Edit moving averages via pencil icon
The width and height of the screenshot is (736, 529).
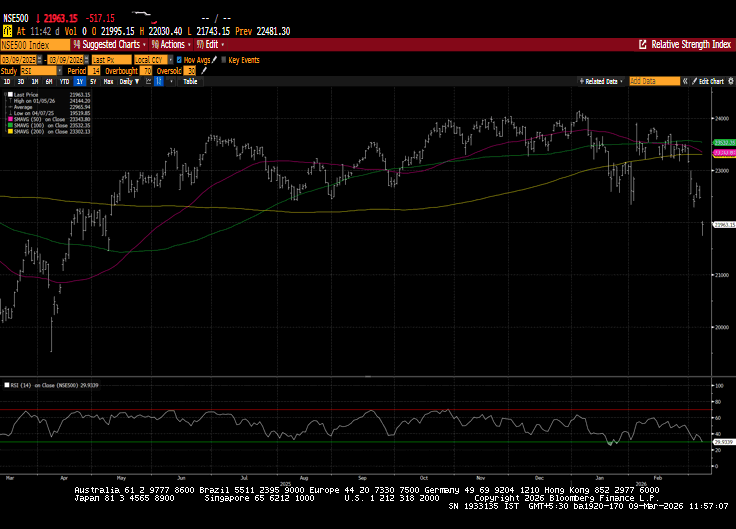coord(215,60)
